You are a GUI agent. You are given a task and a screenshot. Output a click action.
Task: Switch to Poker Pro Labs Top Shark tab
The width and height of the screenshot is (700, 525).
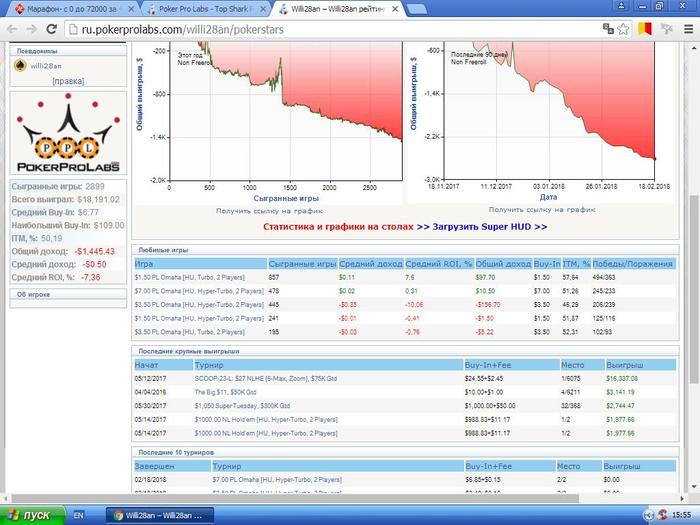tap(205, 9)
